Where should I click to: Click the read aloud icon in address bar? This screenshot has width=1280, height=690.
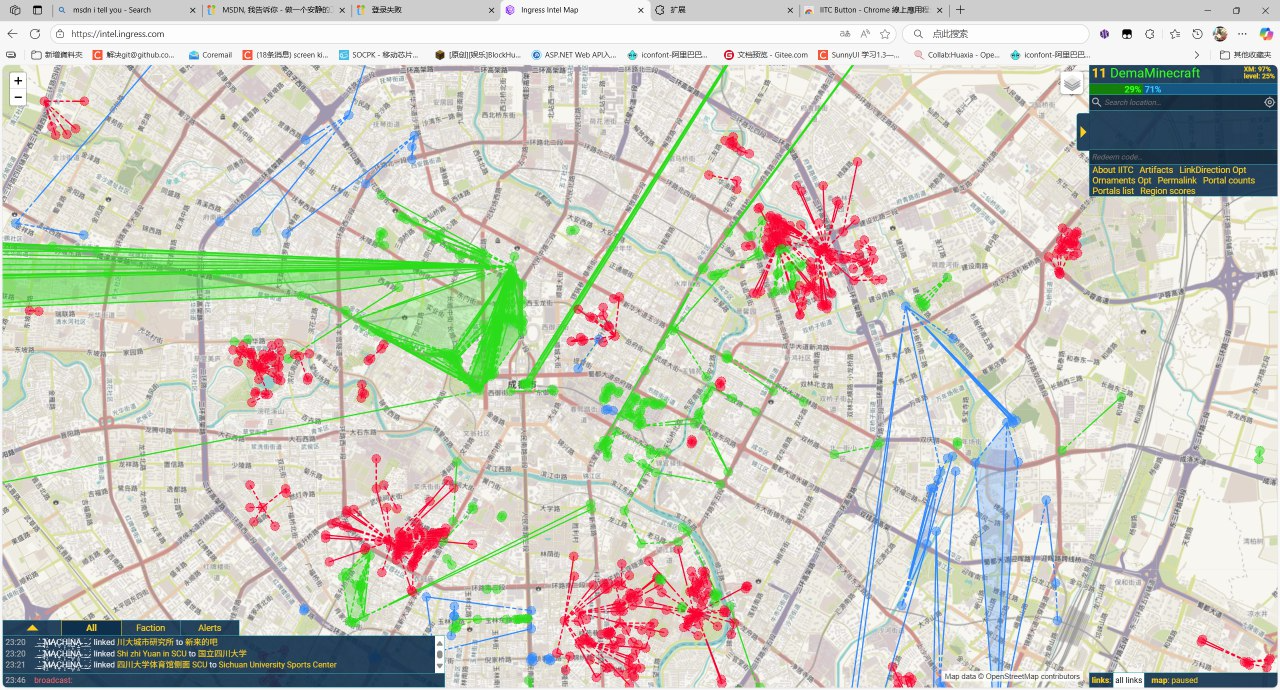[865, 34]
